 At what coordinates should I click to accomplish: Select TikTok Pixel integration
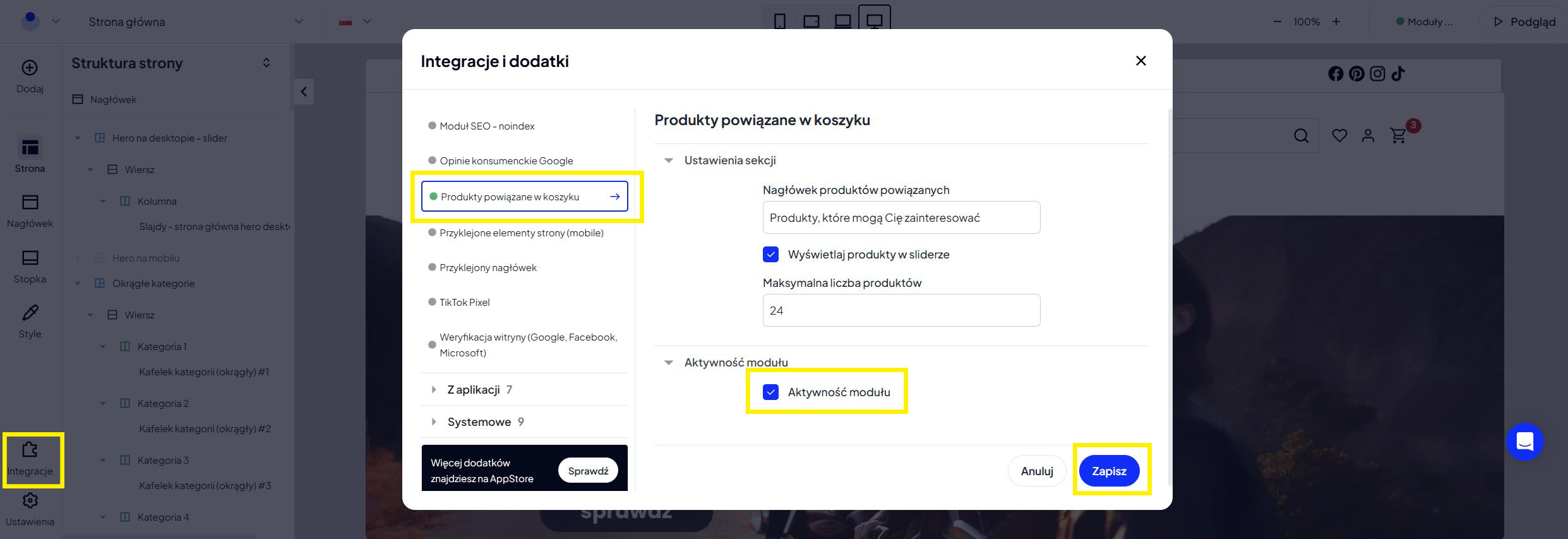[465, 303]
